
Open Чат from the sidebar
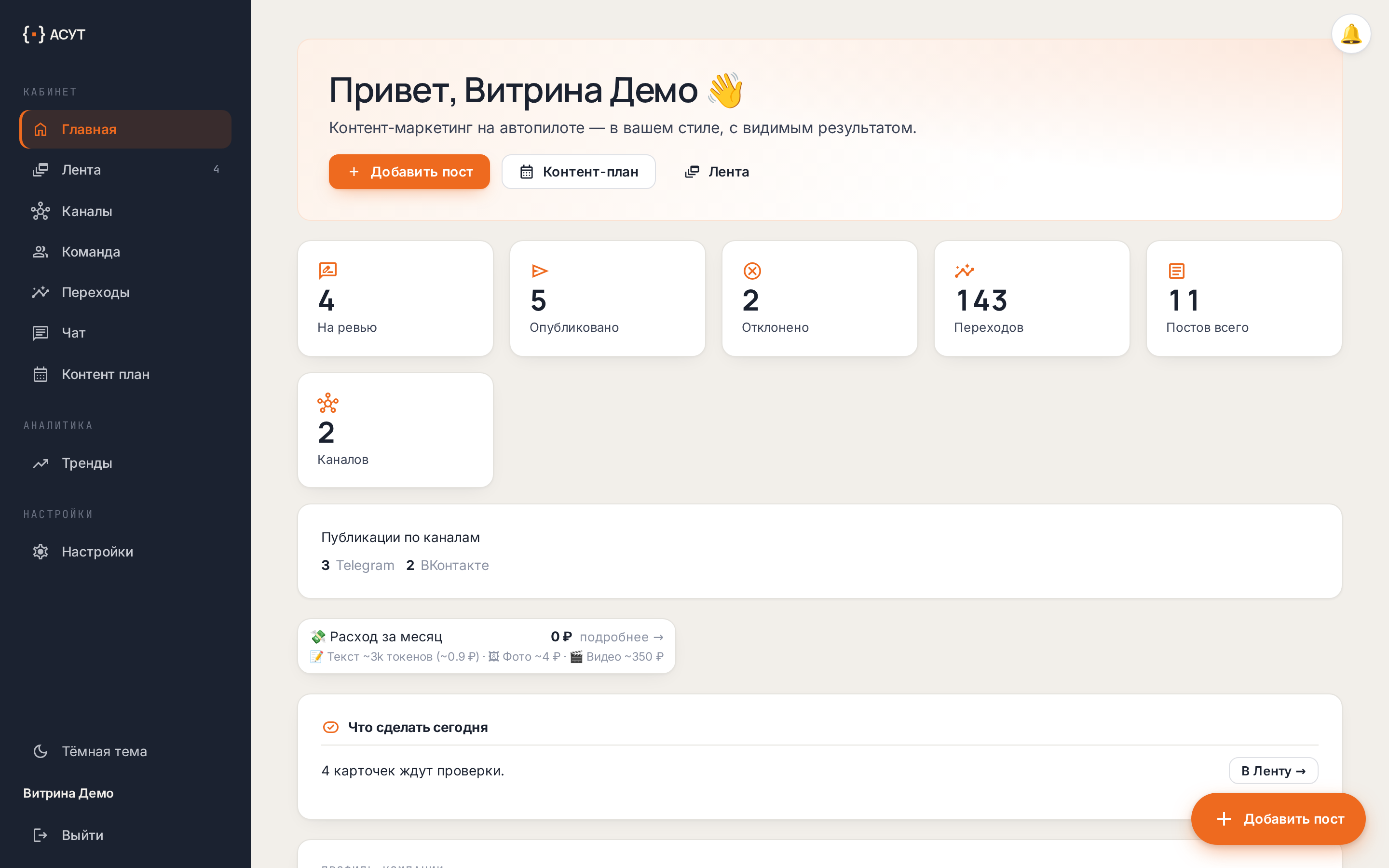click(126, 333)
